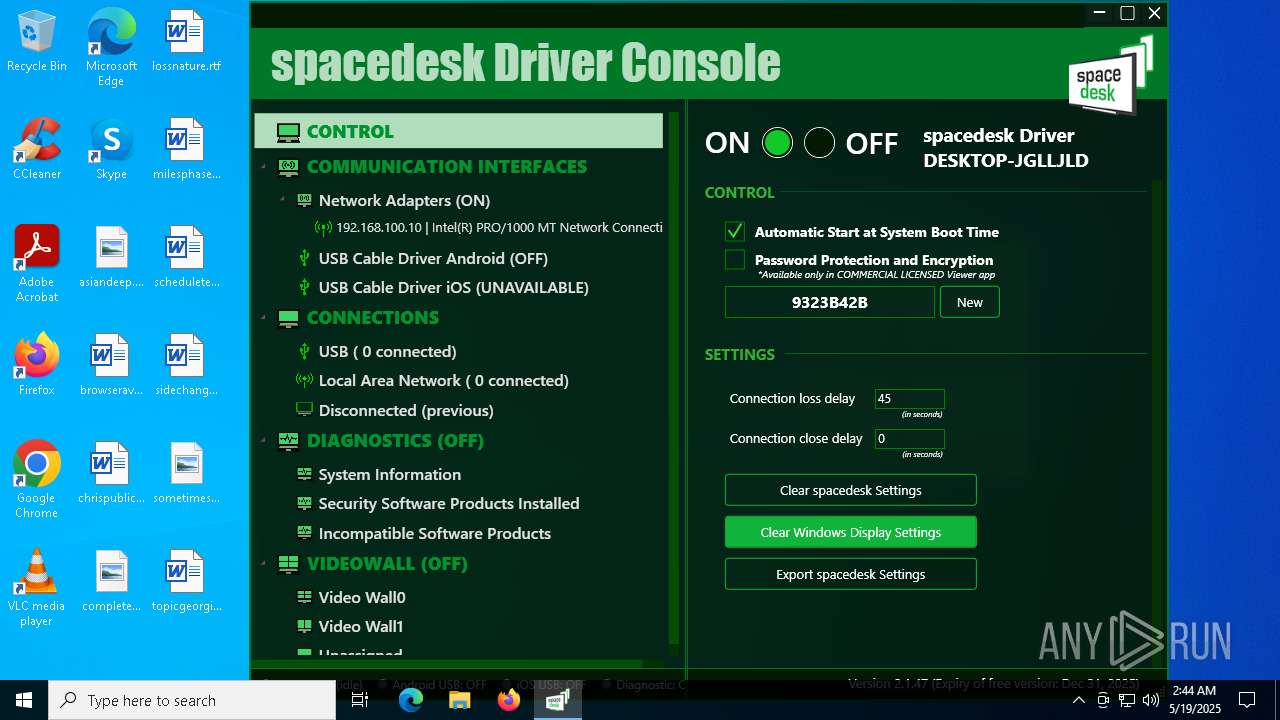The image size is (1280, 720).
Task: Collapse DIAGNOSTICS (OFF) tree arrow
Action: pos(265,441)
